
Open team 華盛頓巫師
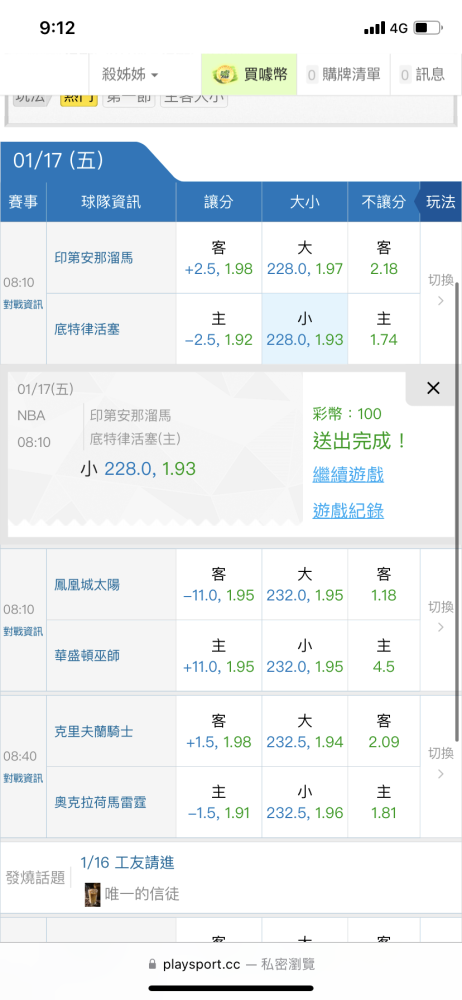pyautogui.click(x=87, y=656)
